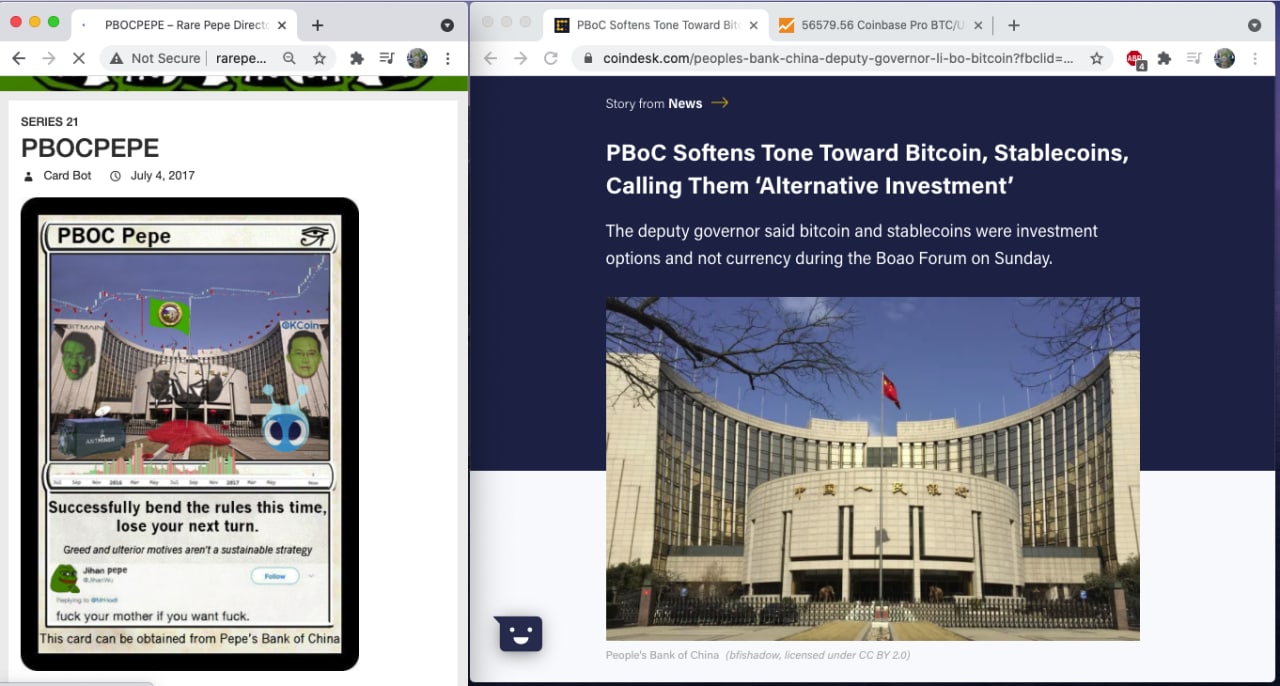Image resolution: width=1280 pixels, height=686 pixels.
Task: Open the PBOC Pepe card image
Action: click(190, 434)
